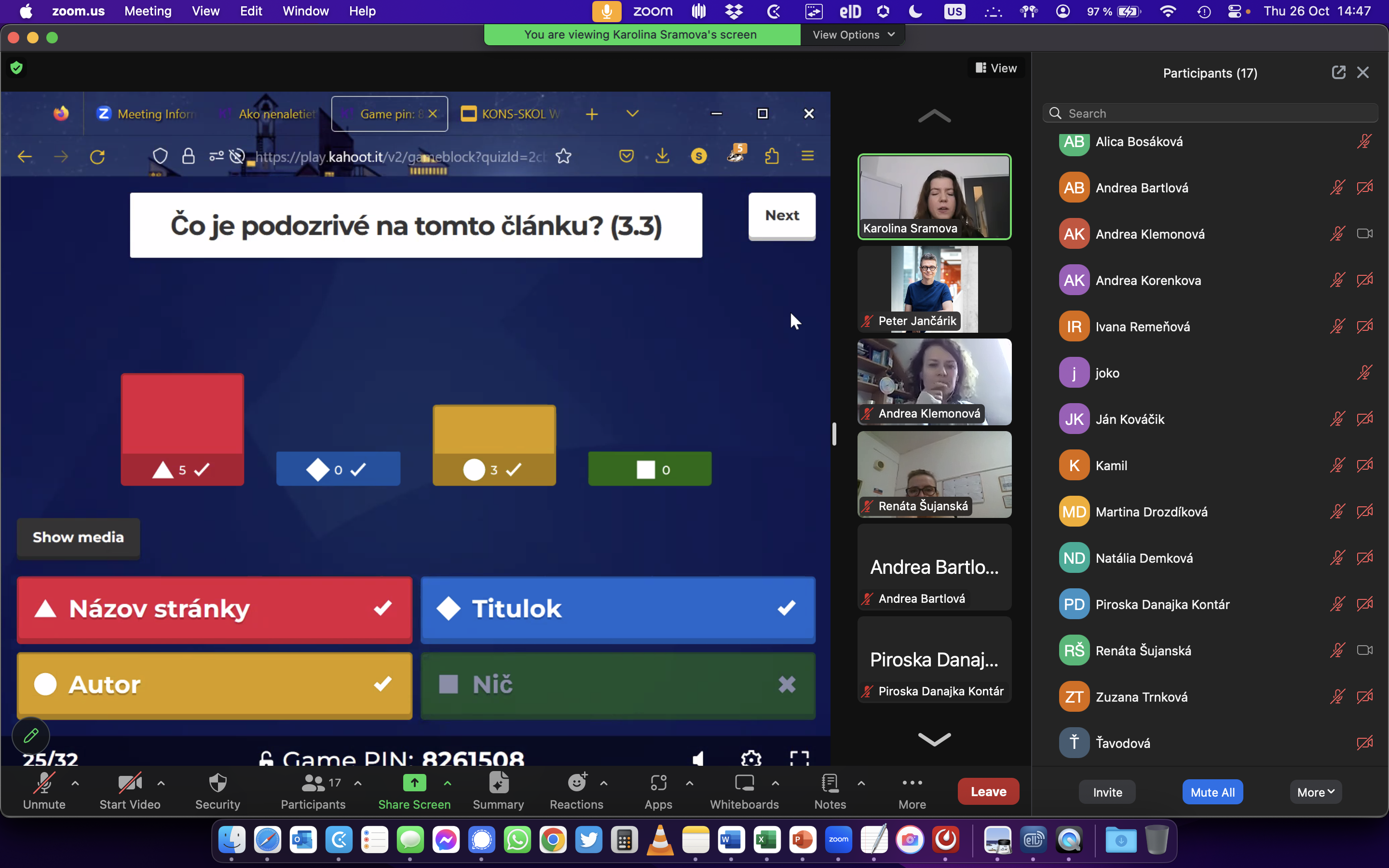Toggle Ťavodová's disabled camera icon
Image resolution: width=1389 pixels, height=868 pixels.
click(1365, 743)
